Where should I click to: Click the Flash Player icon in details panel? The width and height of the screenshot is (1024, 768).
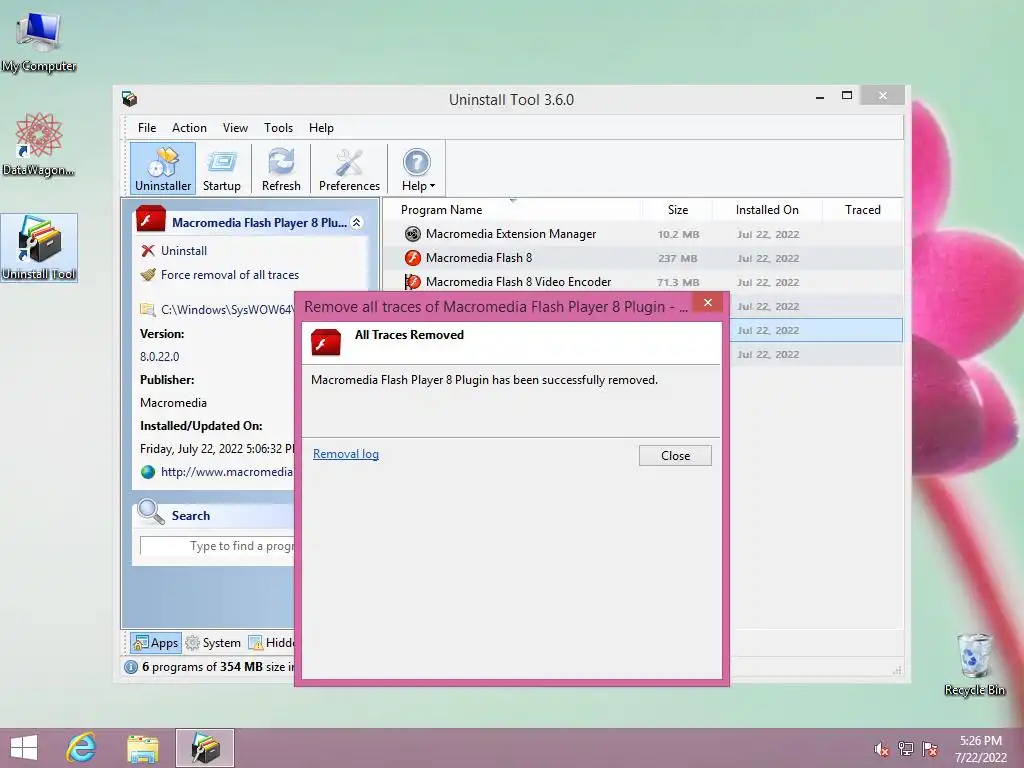pos(151,220)
